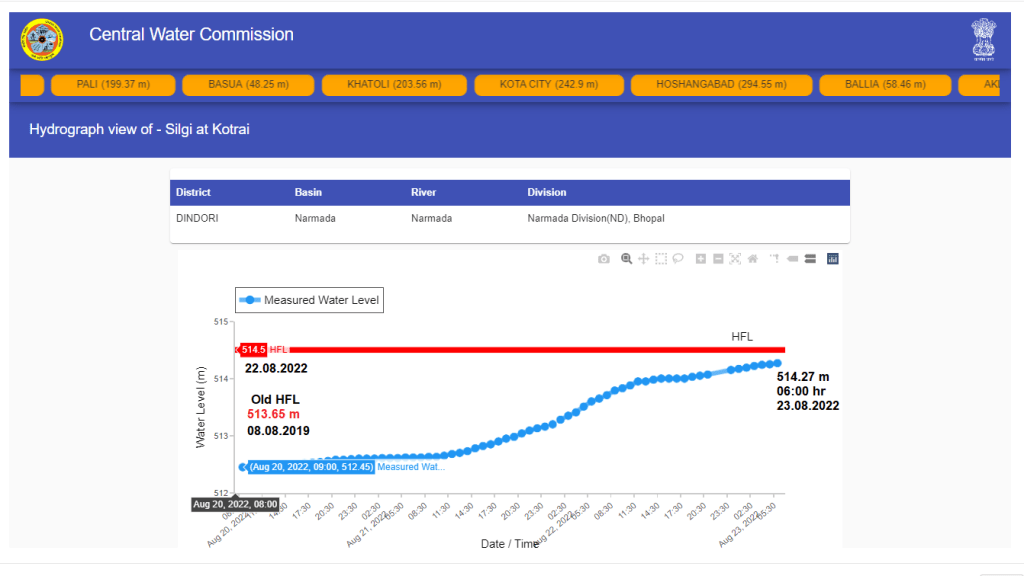Select KOTA CITY (242.9 m) station
This screenshot has width=1024, height=576.
point(549,85)
